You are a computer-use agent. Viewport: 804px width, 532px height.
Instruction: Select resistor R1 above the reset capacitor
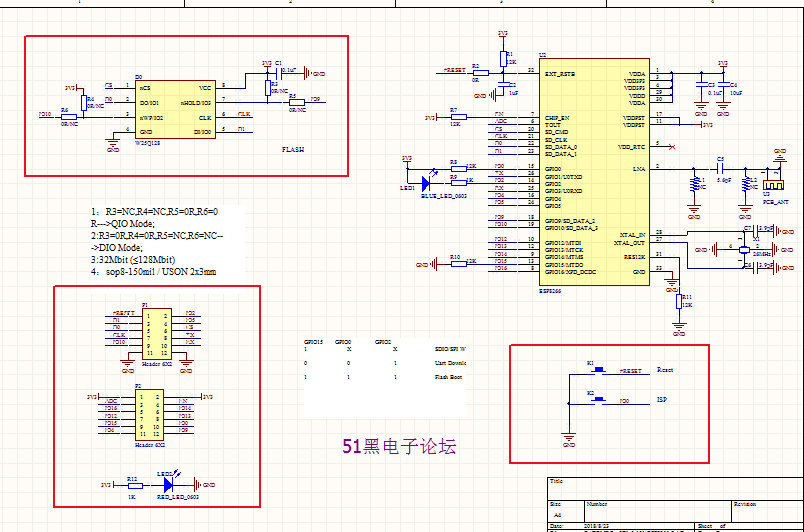[x=503, y=59]
